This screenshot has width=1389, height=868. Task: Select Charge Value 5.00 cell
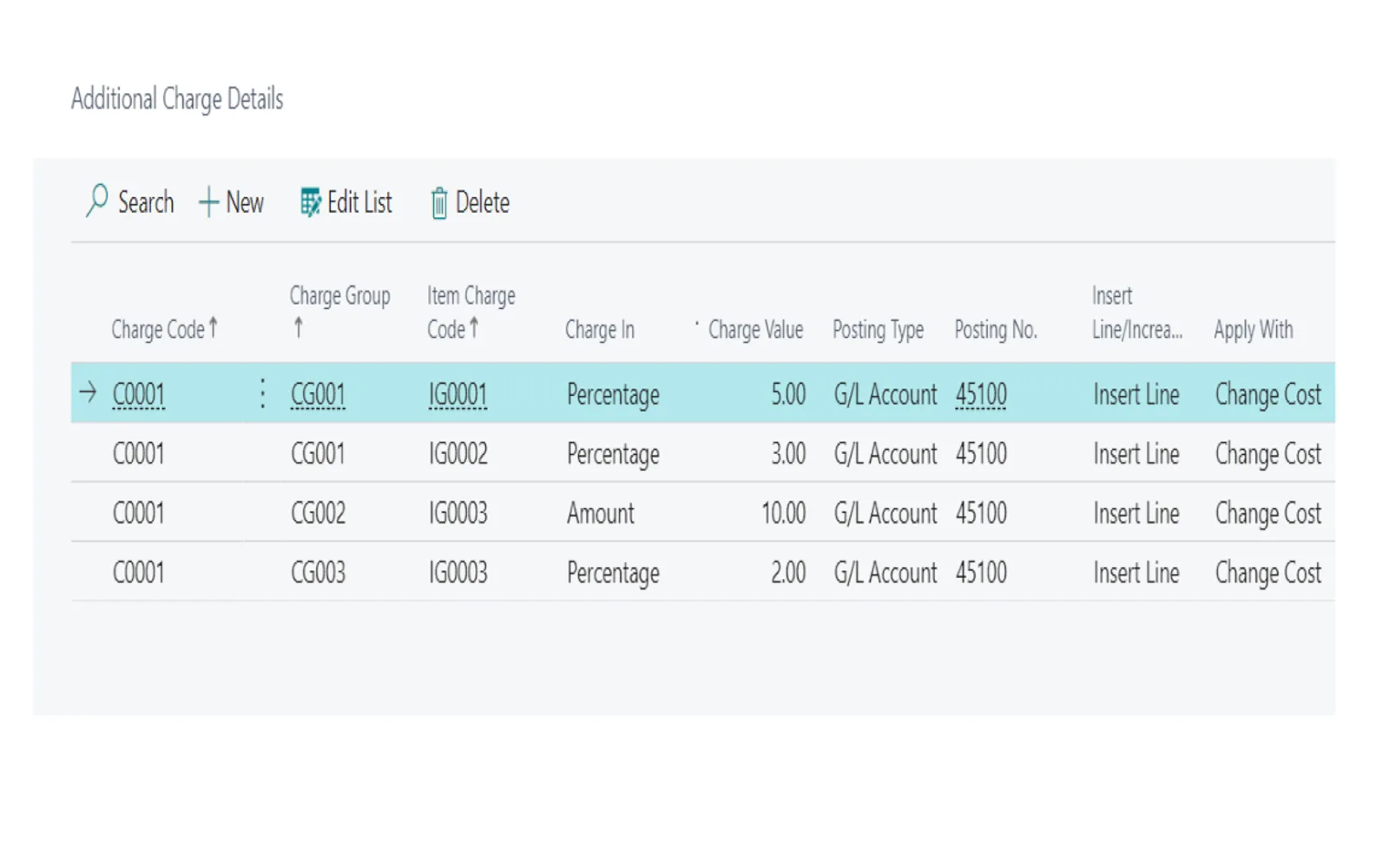tap(788, 394)
